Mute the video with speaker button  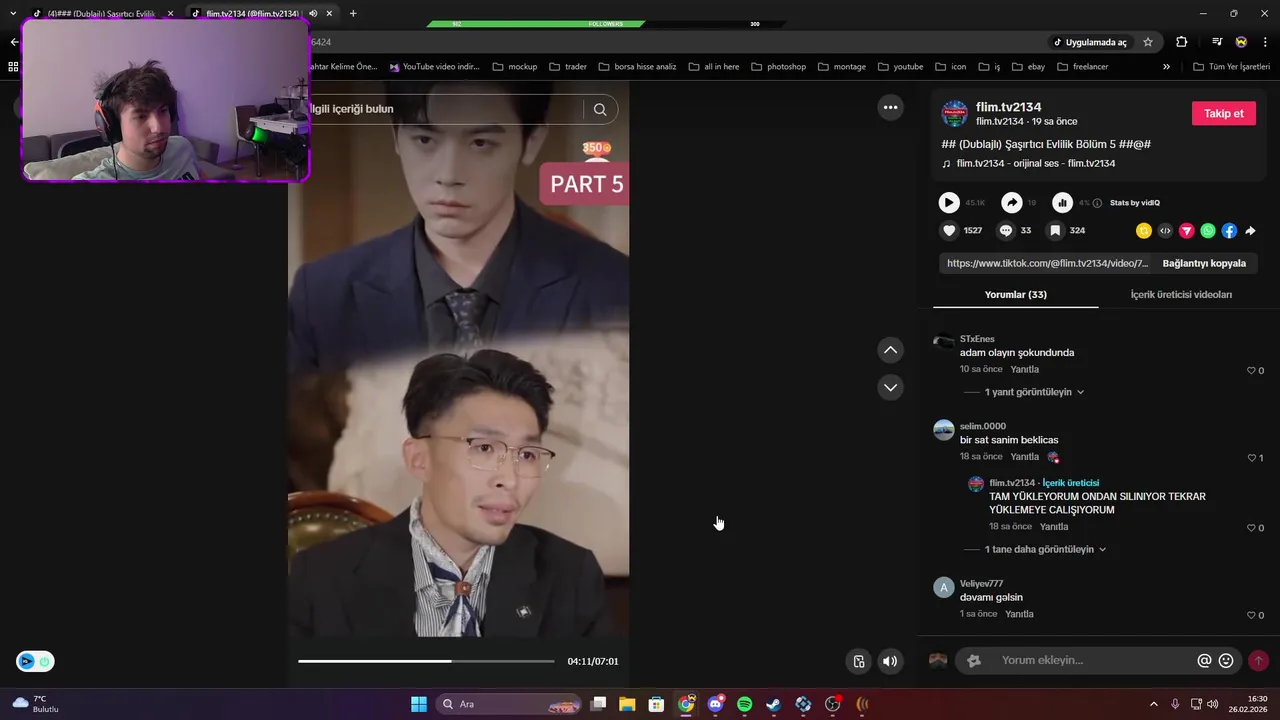point(889,661)
